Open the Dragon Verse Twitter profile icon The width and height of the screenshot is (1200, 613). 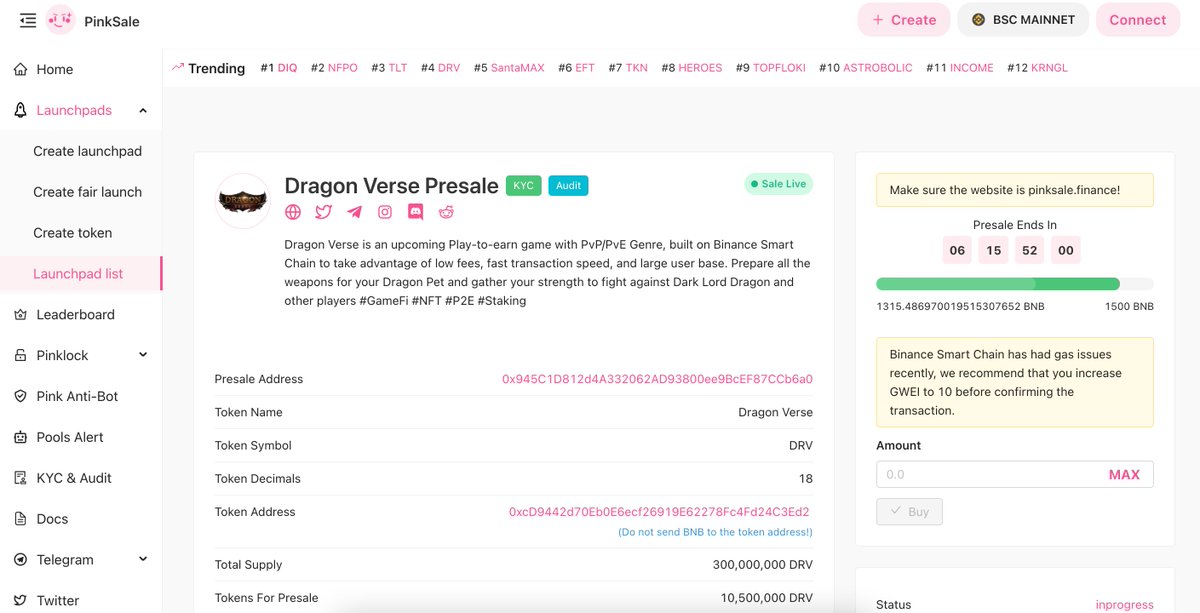(x=323, y=212)
